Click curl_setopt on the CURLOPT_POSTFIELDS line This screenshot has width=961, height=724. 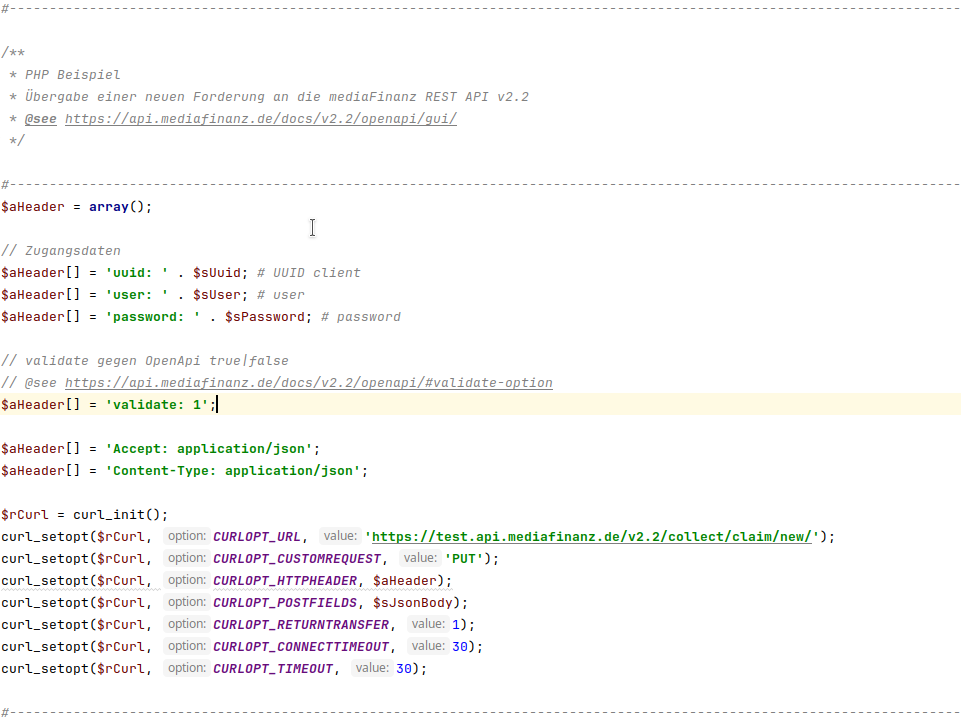(x=45, y=603)
